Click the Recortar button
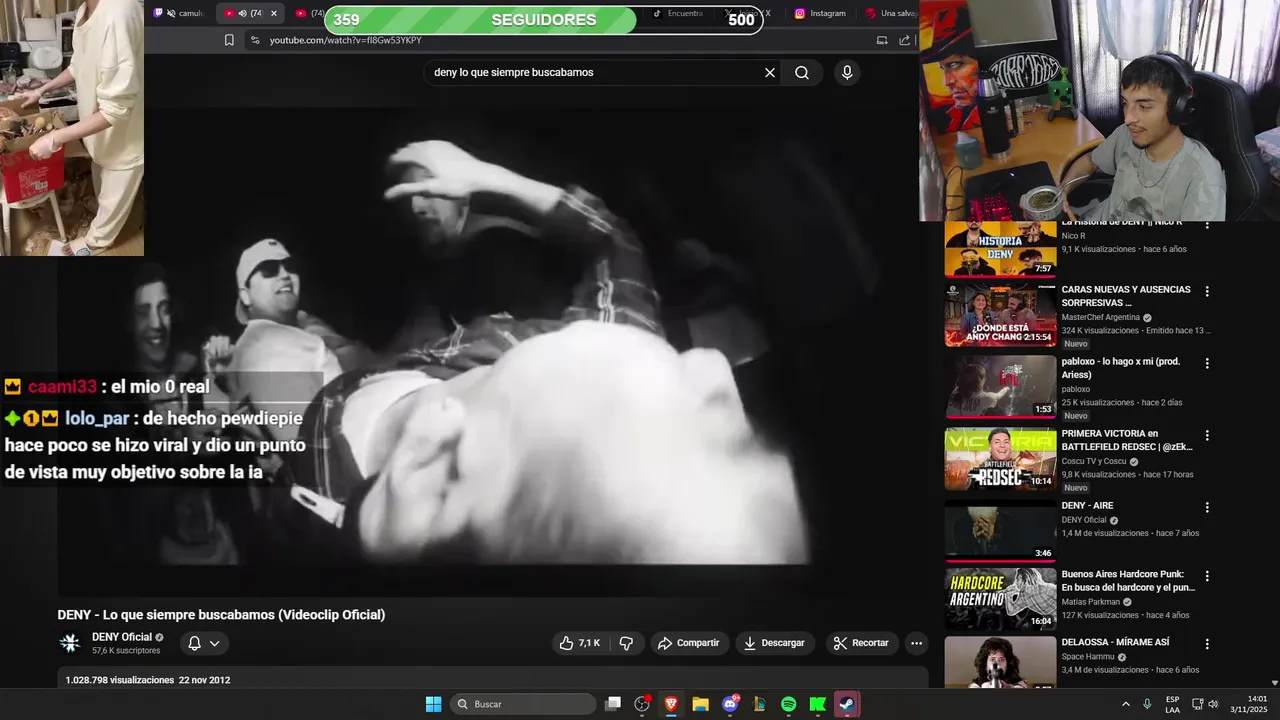 pos(861,643)
